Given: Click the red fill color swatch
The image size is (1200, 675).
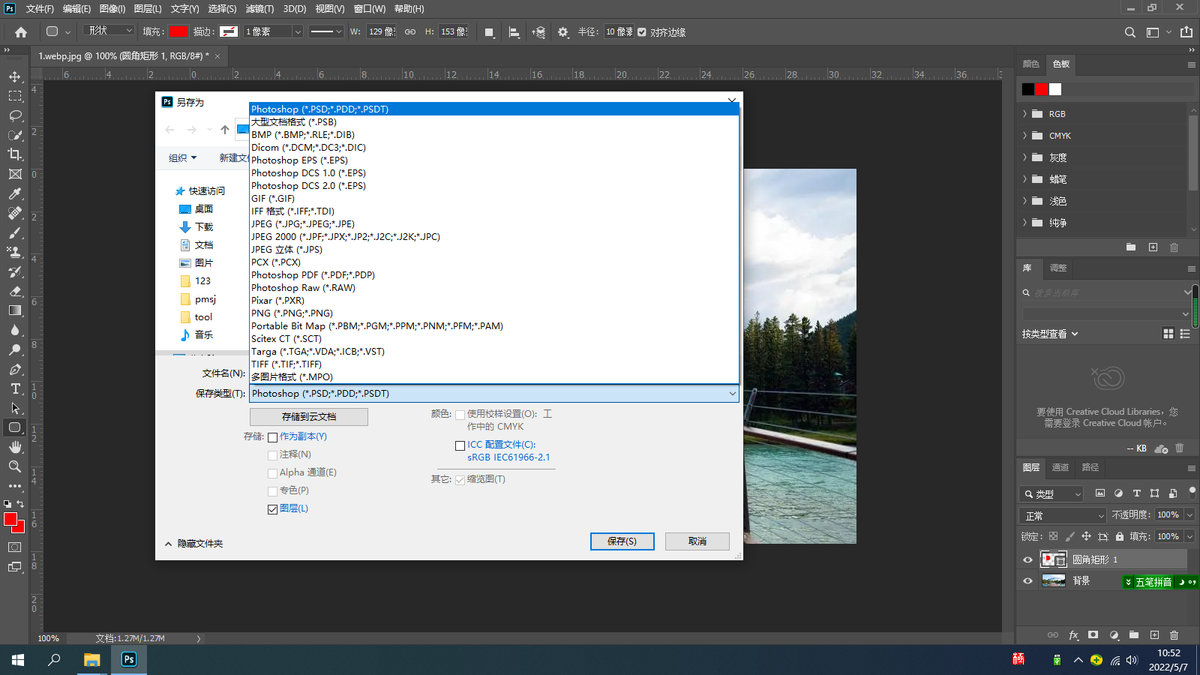Looking at the screenshot, I should coord(179,32).
